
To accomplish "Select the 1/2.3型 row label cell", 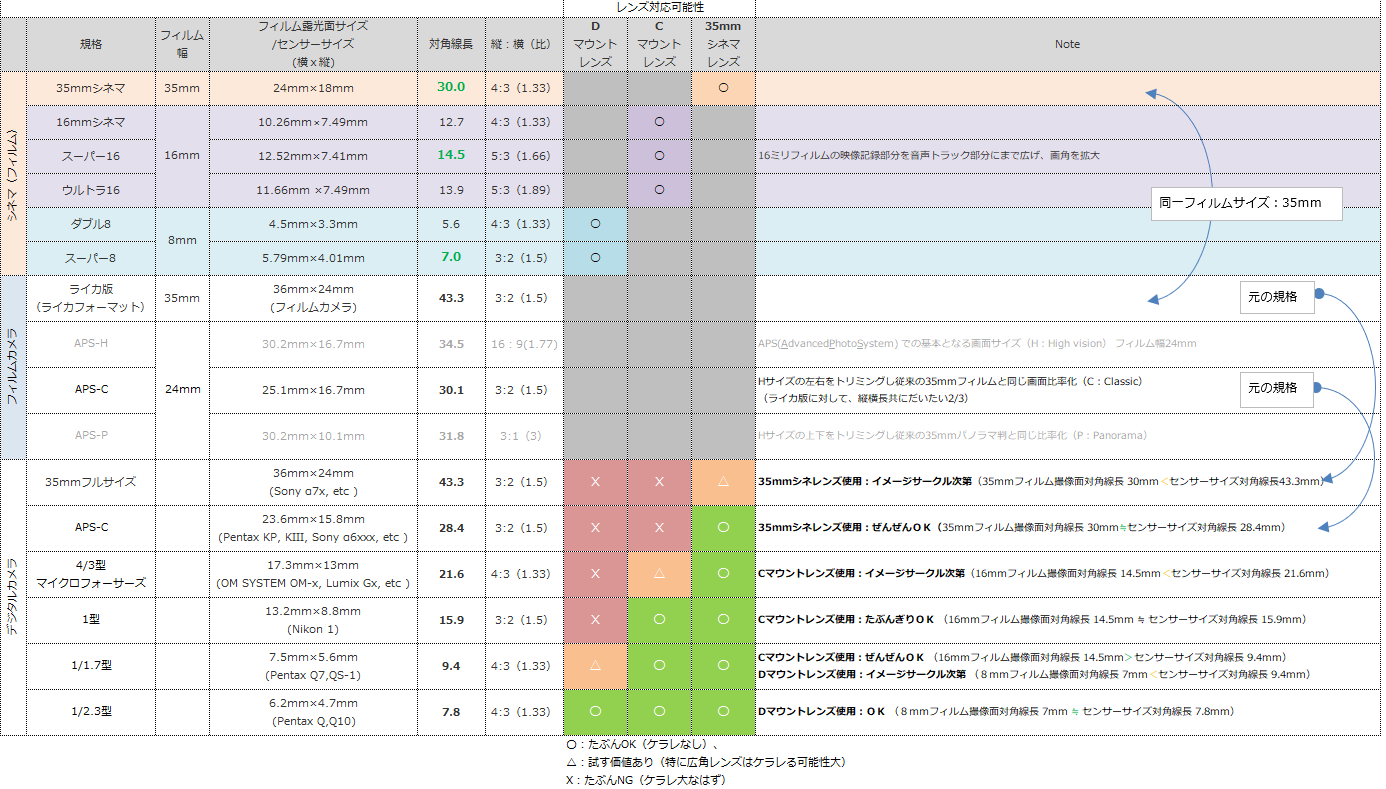I will (x=91, y=712).
